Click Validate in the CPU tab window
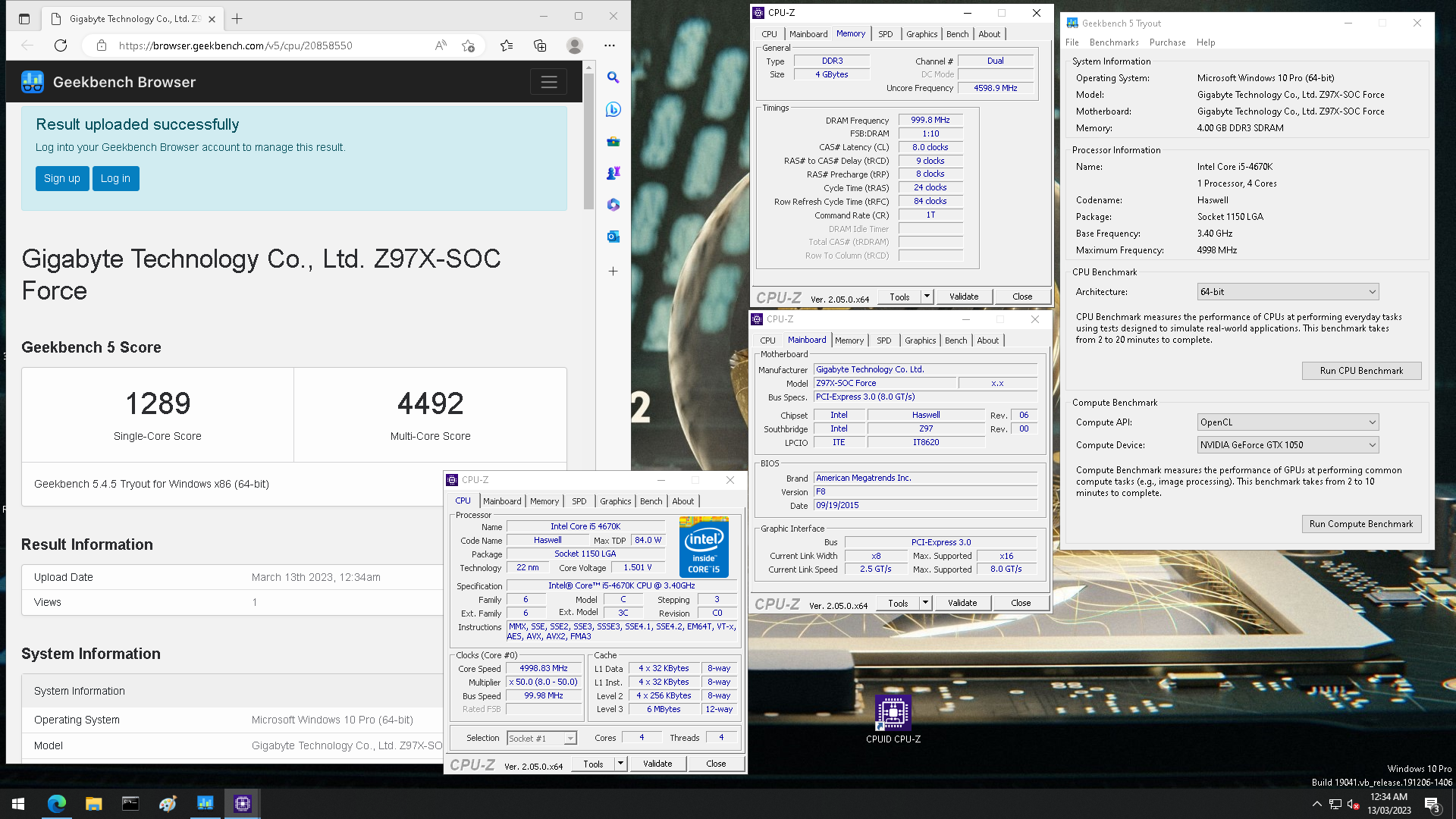 [657, 764]
